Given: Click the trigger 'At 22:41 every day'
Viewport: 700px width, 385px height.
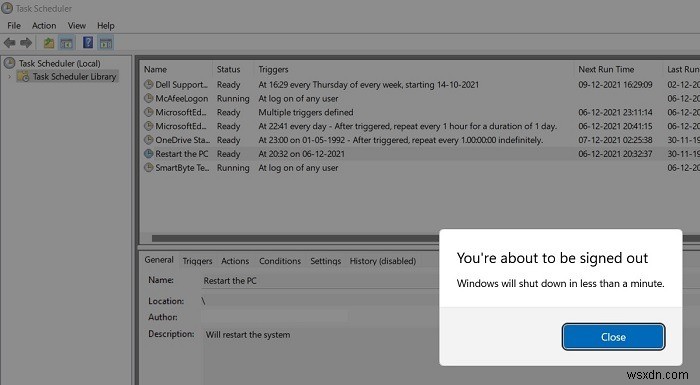Looking at the screenshot, I should (x=408, y=126).
